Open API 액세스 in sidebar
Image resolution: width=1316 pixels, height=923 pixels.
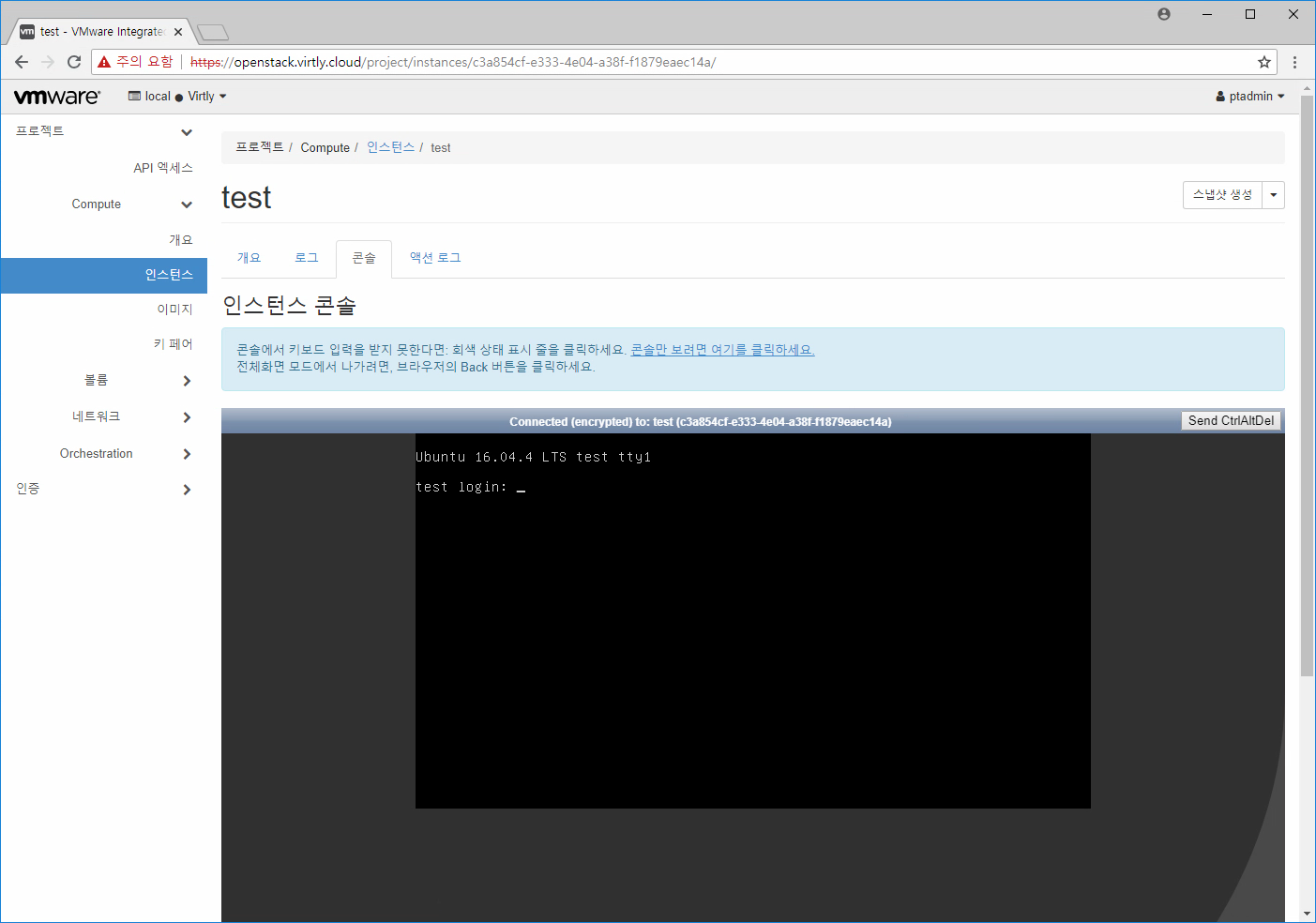point(163,168)
